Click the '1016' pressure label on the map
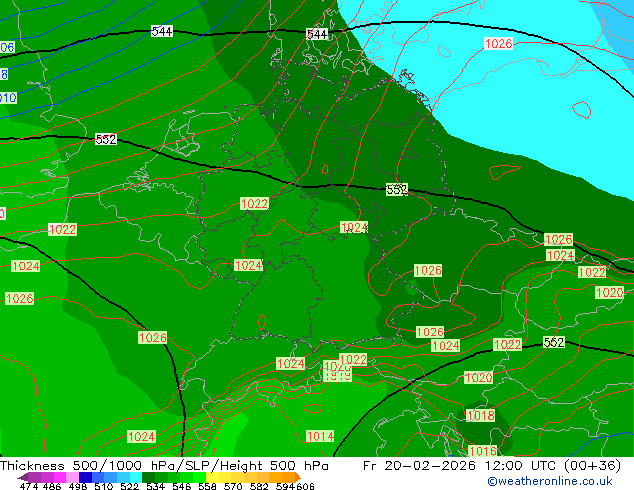Image resolution: width=634 pixels, height=490 pixels. click(x=482, y=450)
